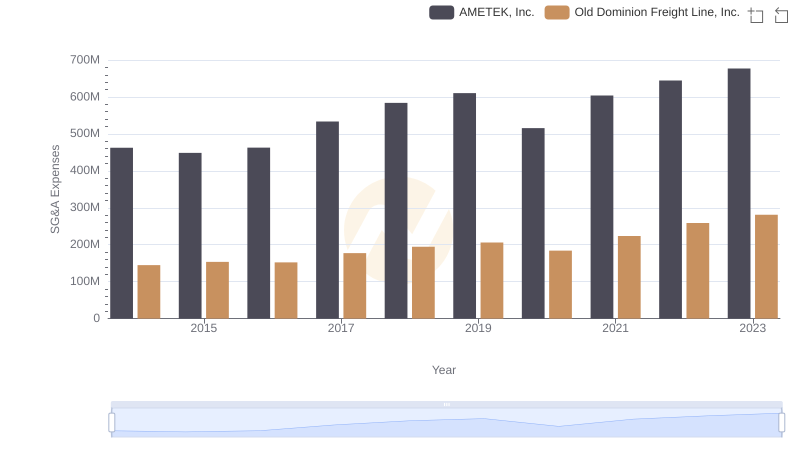Click the leftmost Old Dominion bar for 2014
This screenshot has height=461, width=800.
pyautogui.click(x=149, y=292)
